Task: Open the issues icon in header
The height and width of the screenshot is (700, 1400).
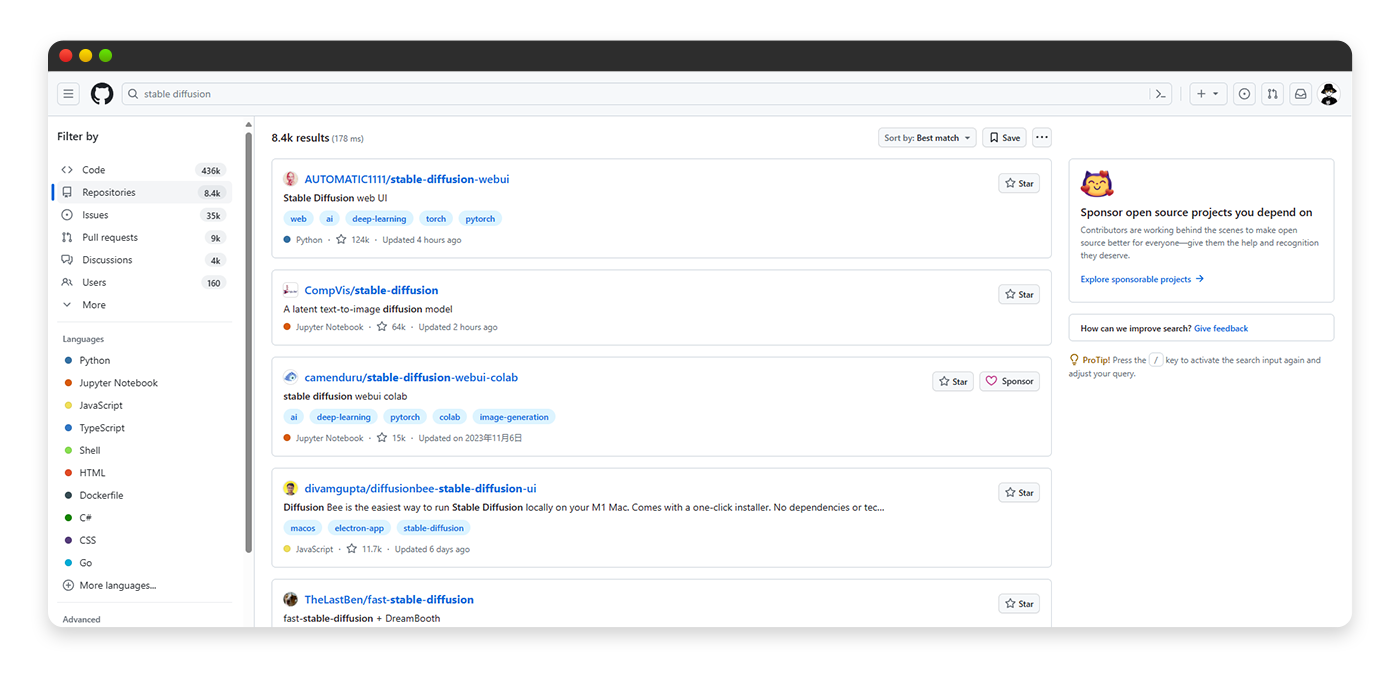Action: [1244, 94]
